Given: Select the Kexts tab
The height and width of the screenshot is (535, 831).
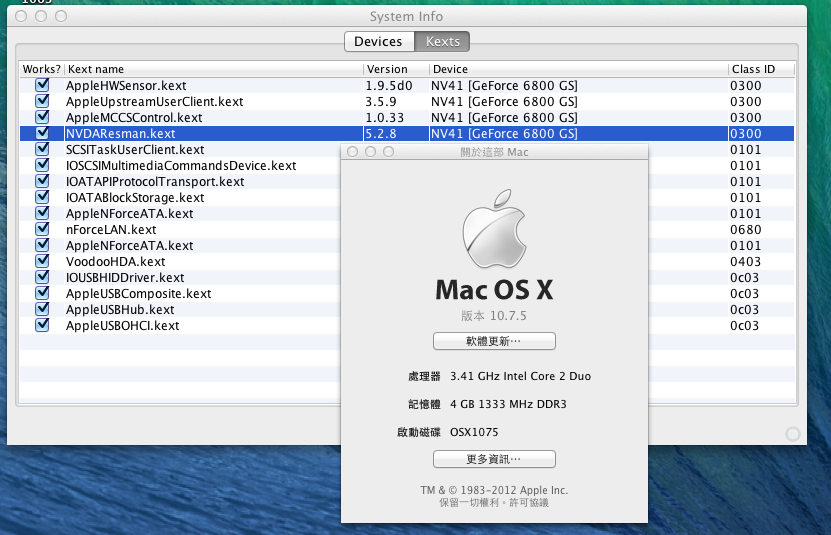Looking at the screenshot, I should pyautogui.click(x=442, y=41).
